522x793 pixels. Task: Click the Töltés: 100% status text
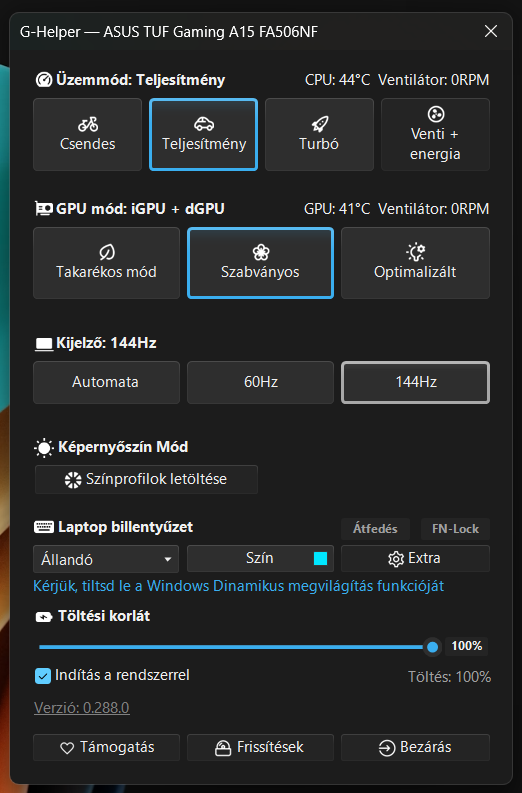pos(450,677)
